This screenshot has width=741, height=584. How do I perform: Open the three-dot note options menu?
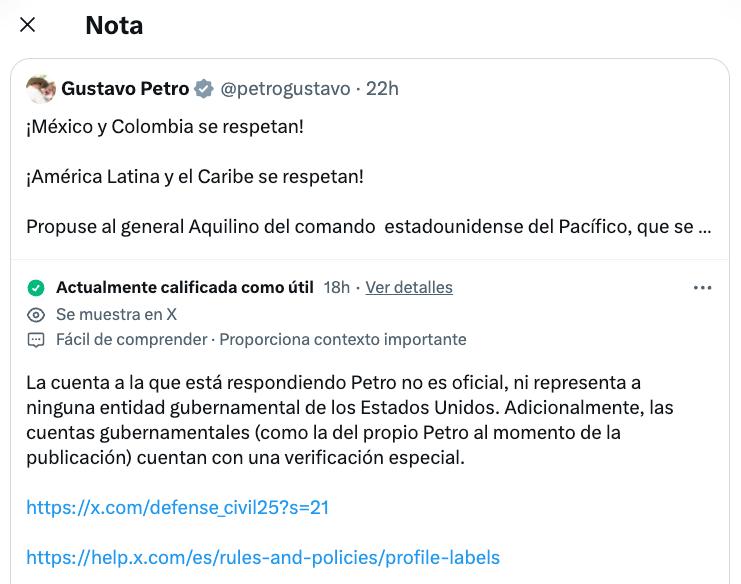tap(702, 288)
